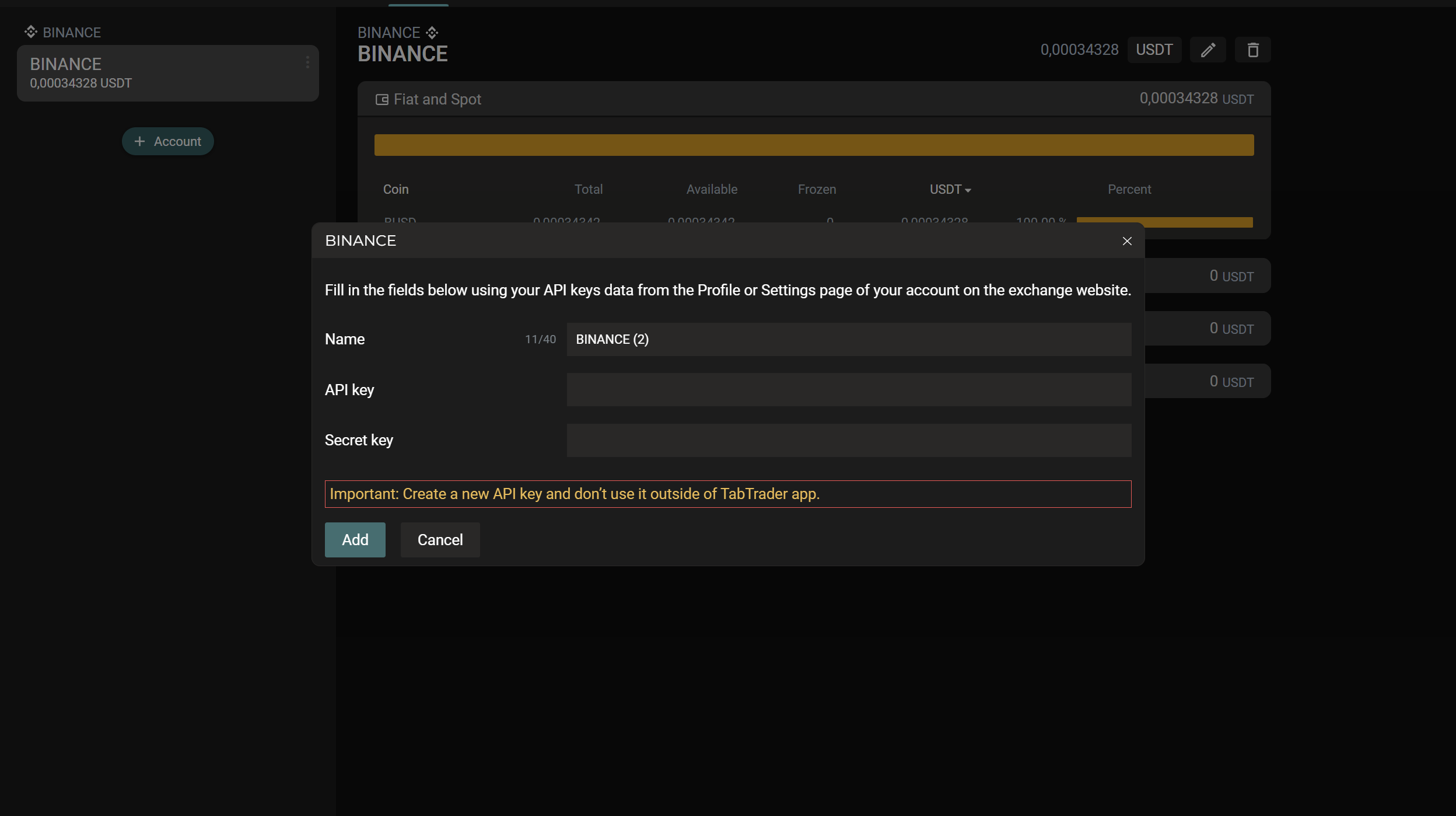Screen dimensions: 1456x816
Task: Click the pencil edit account icon
Action: pos(1208,50)
